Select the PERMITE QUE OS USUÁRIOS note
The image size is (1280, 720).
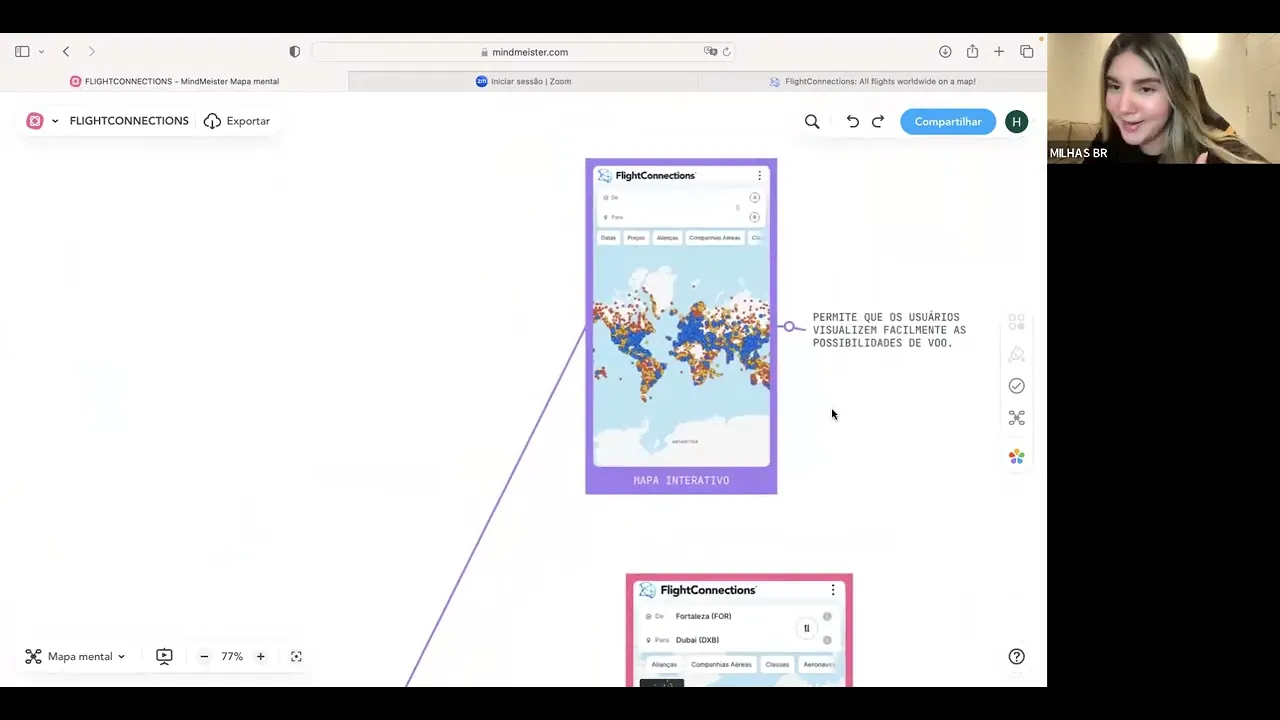[x=889, y=330]
